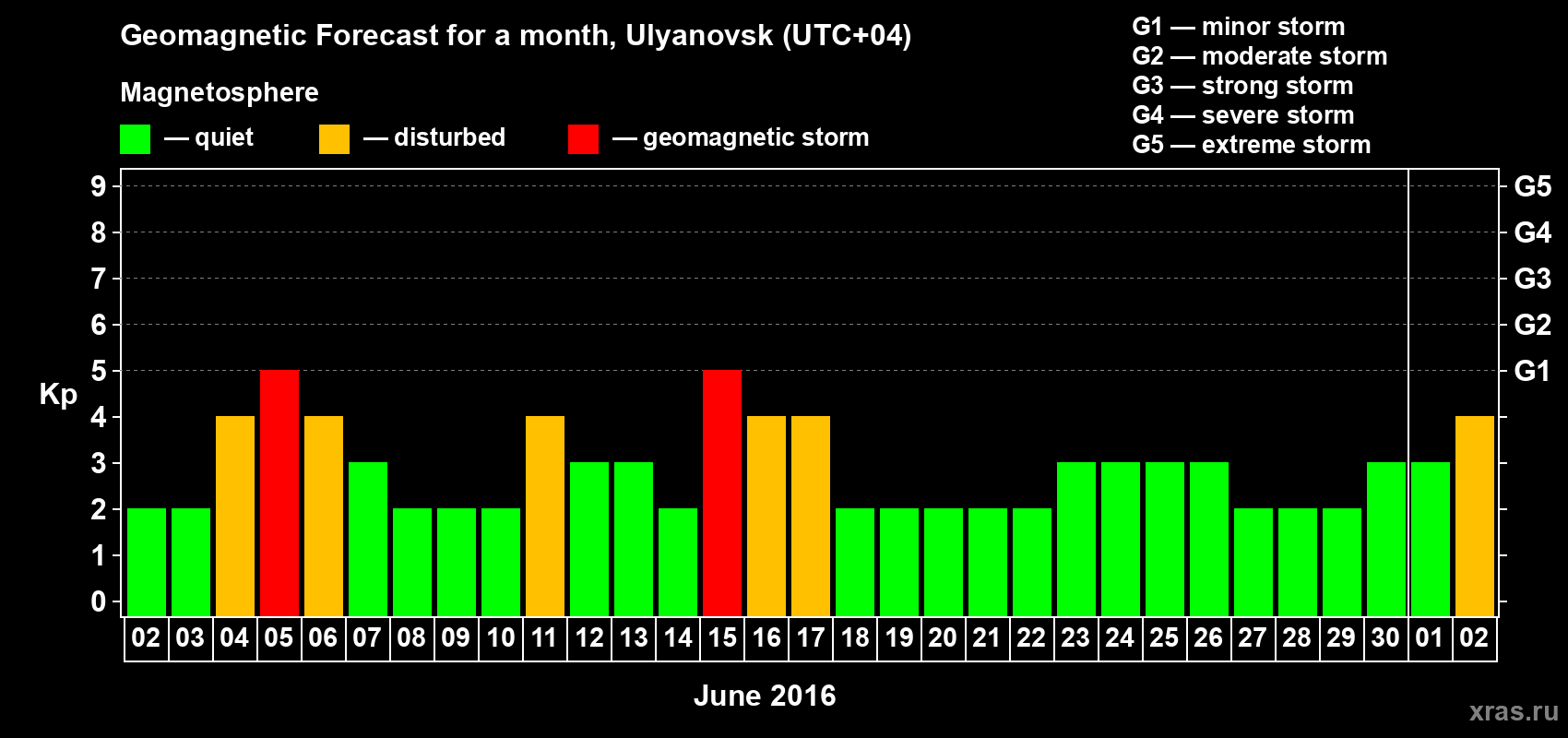The width and height of the screenshot is (1568, 738).
Task: Click the G3 label on right axis
Action: 1533,279
